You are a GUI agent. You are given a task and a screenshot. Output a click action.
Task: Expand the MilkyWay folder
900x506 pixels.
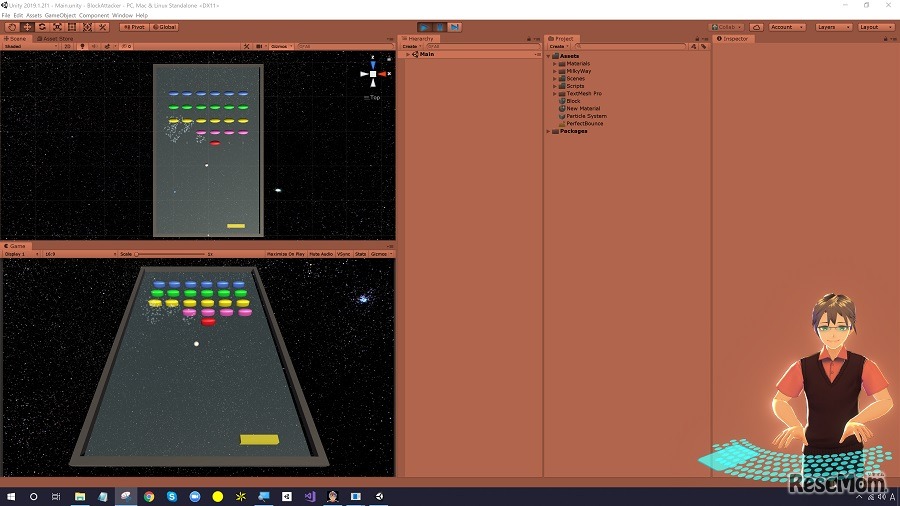click(555, 71)
